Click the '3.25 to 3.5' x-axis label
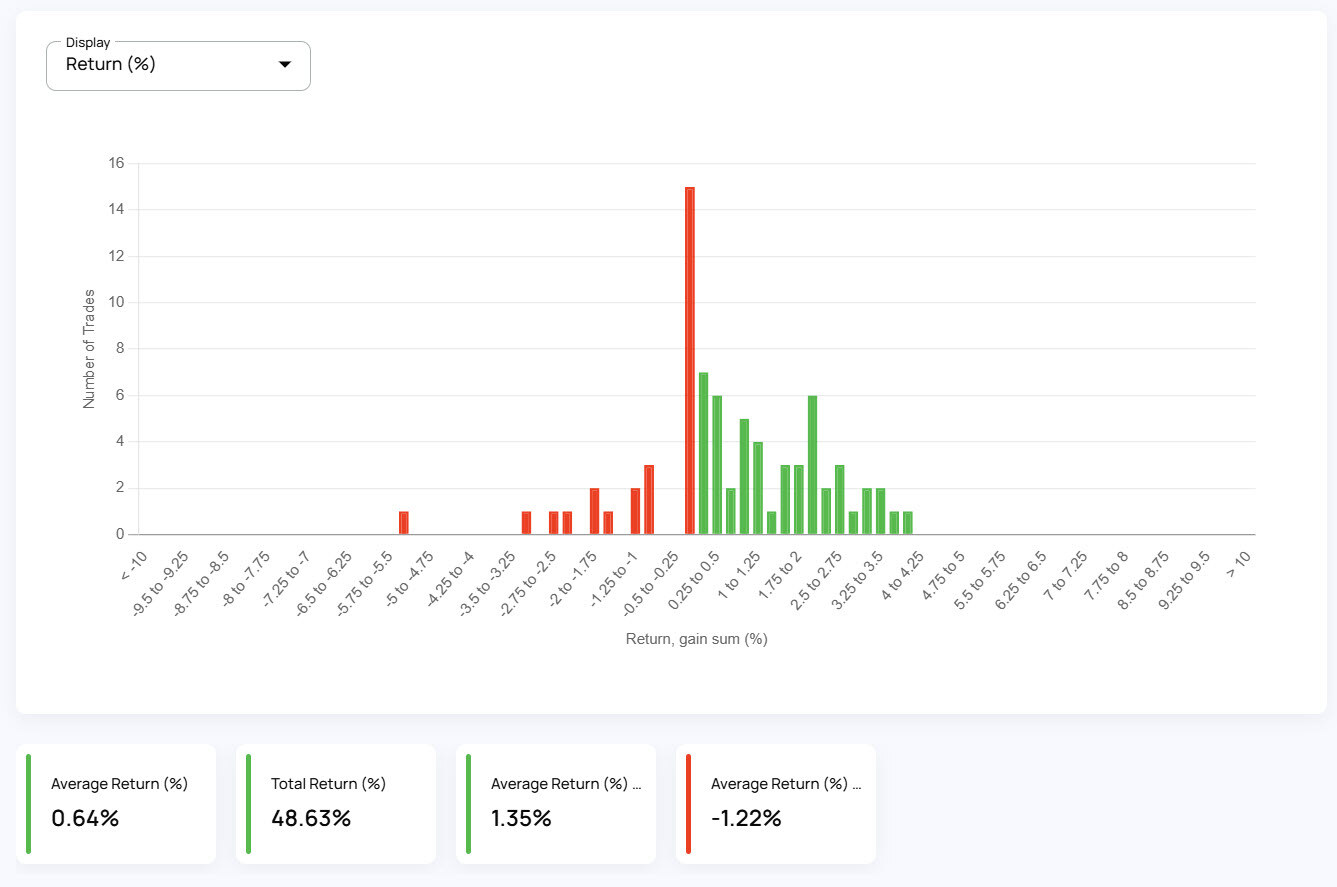 coord(860,581)
